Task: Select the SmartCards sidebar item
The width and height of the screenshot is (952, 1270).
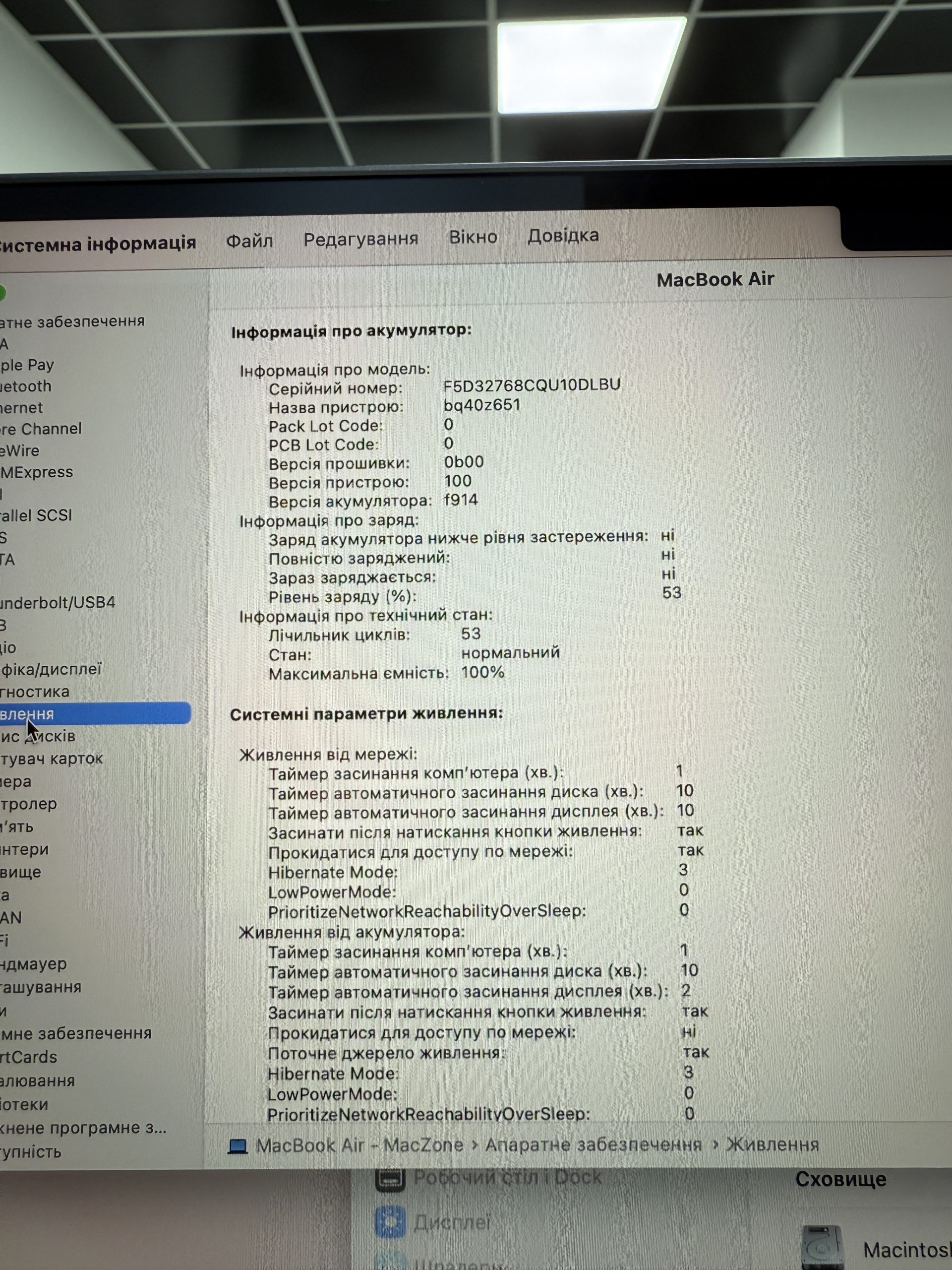Action: point(29,1058)
